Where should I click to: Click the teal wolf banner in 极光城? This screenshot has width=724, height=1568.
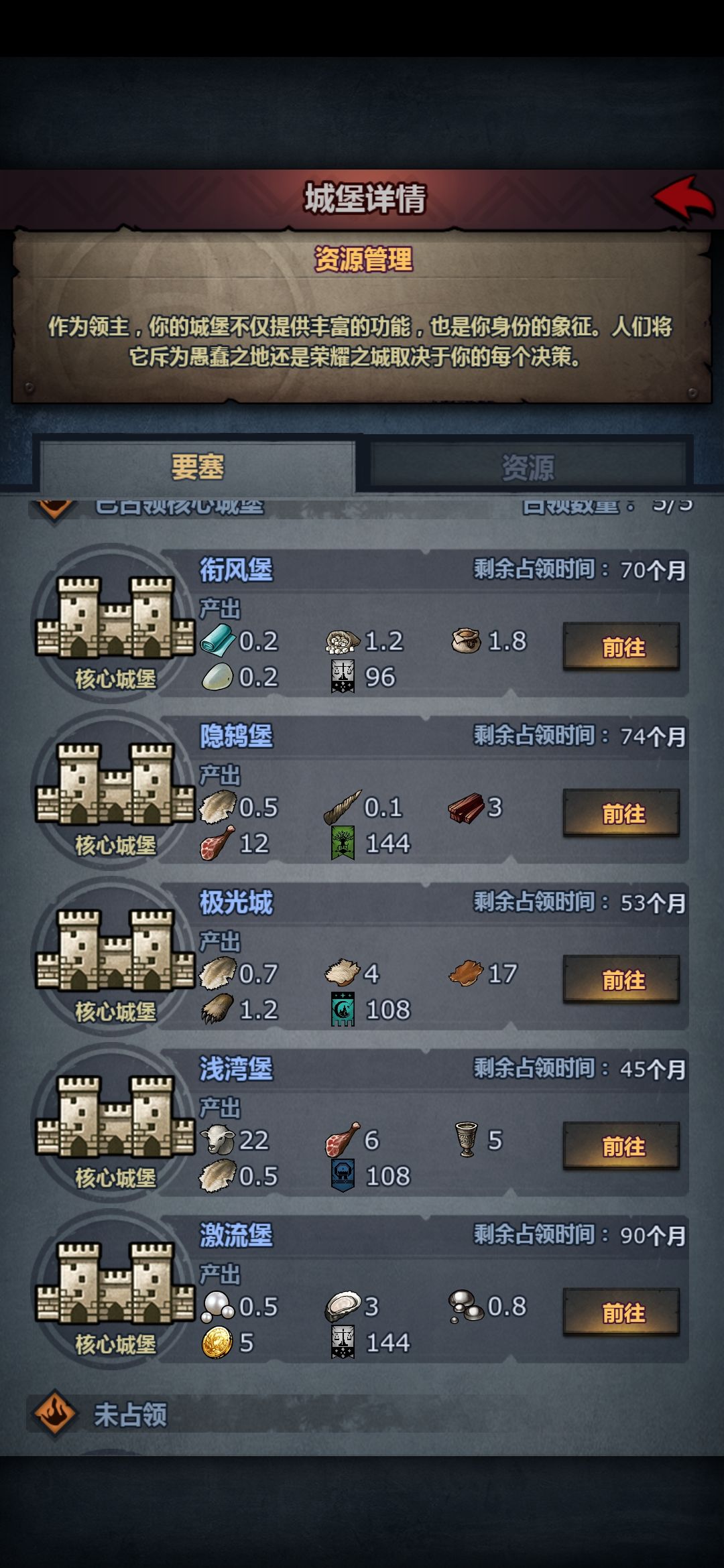tap(343, 1009)
